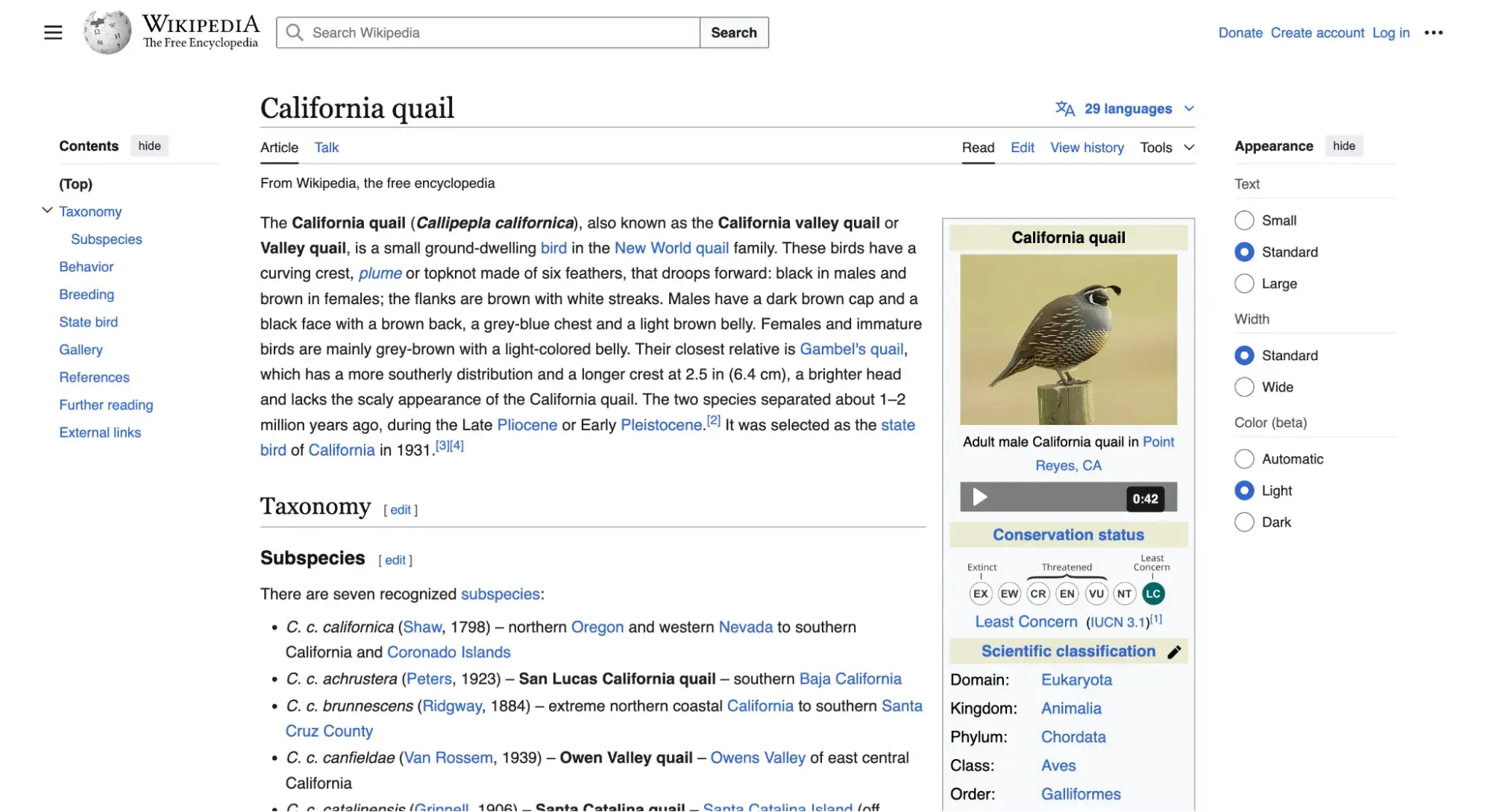Viewport: 1491px width, 812px height.
Task: Open the hamburger main menu
Action: pos(53,33)
